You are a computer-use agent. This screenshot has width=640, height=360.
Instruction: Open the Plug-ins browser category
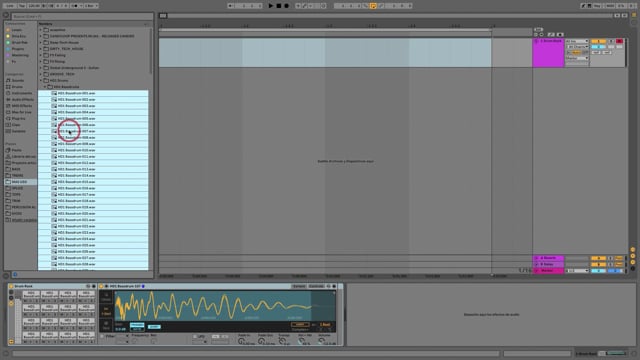(16, 118)
